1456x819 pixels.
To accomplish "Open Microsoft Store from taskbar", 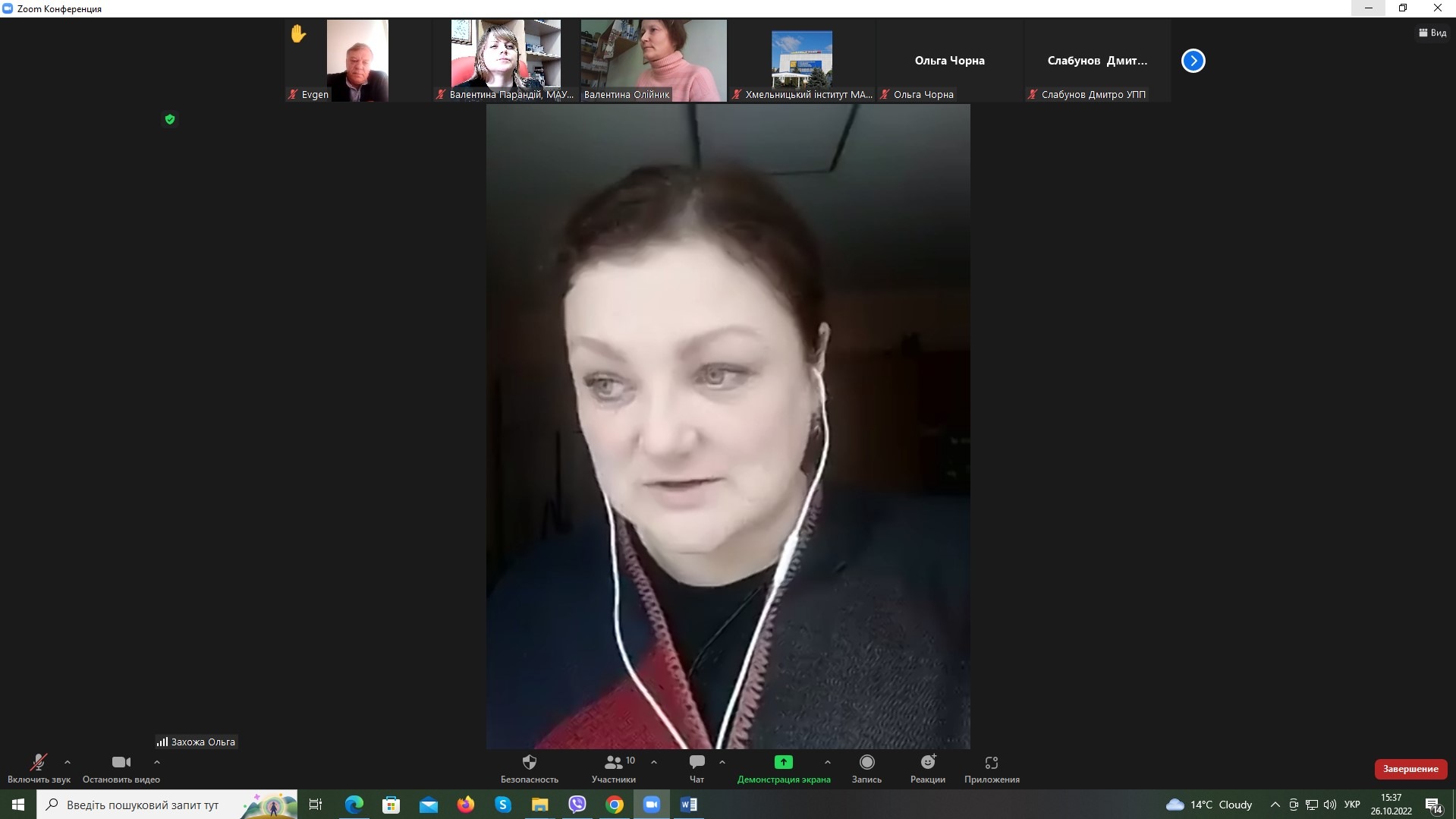I will point(392,805).
